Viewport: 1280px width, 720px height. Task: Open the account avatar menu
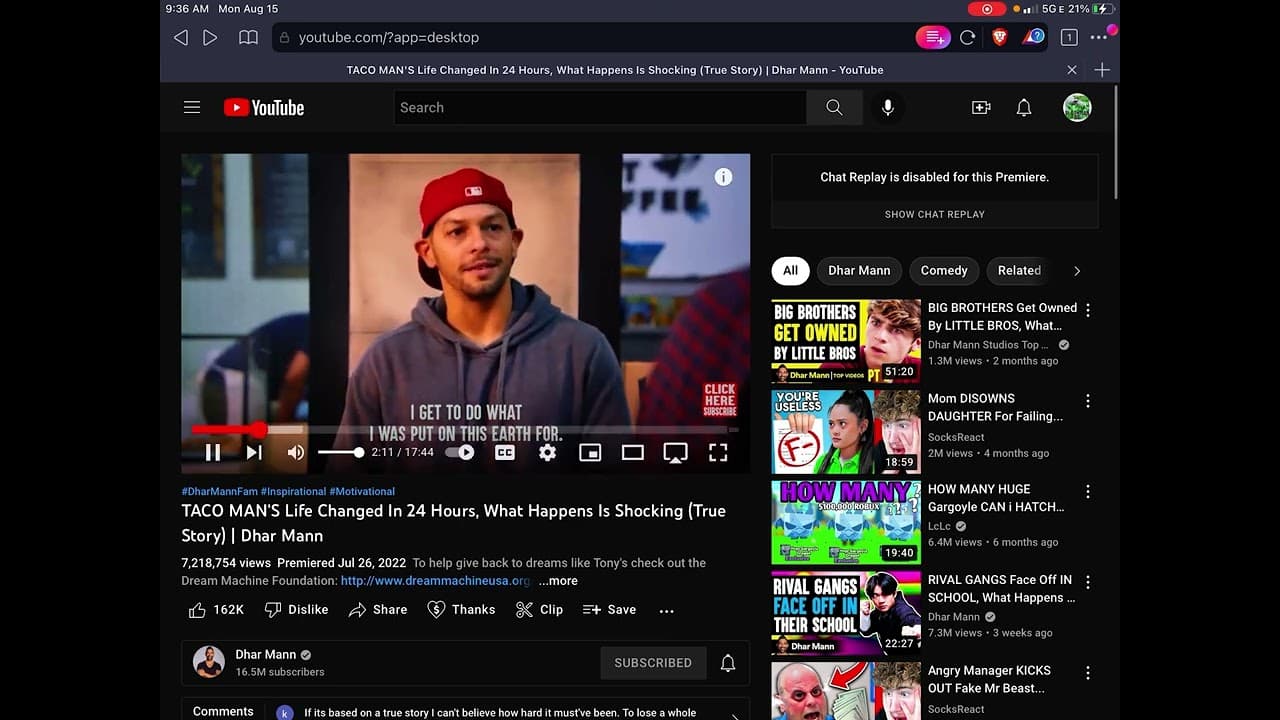[1077, 107]
